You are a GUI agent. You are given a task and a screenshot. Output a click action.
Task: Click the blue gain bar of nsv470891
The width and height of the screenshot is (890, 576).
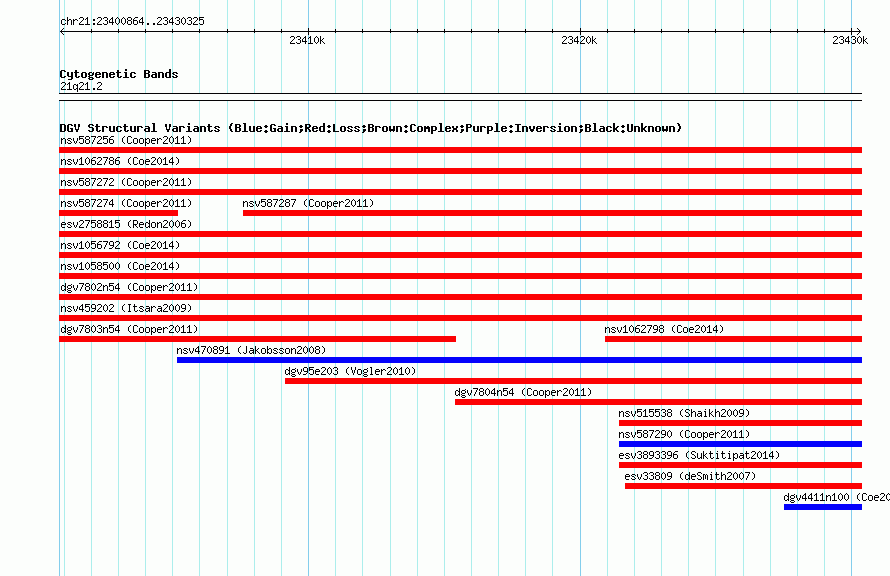[x=519, y=360]
